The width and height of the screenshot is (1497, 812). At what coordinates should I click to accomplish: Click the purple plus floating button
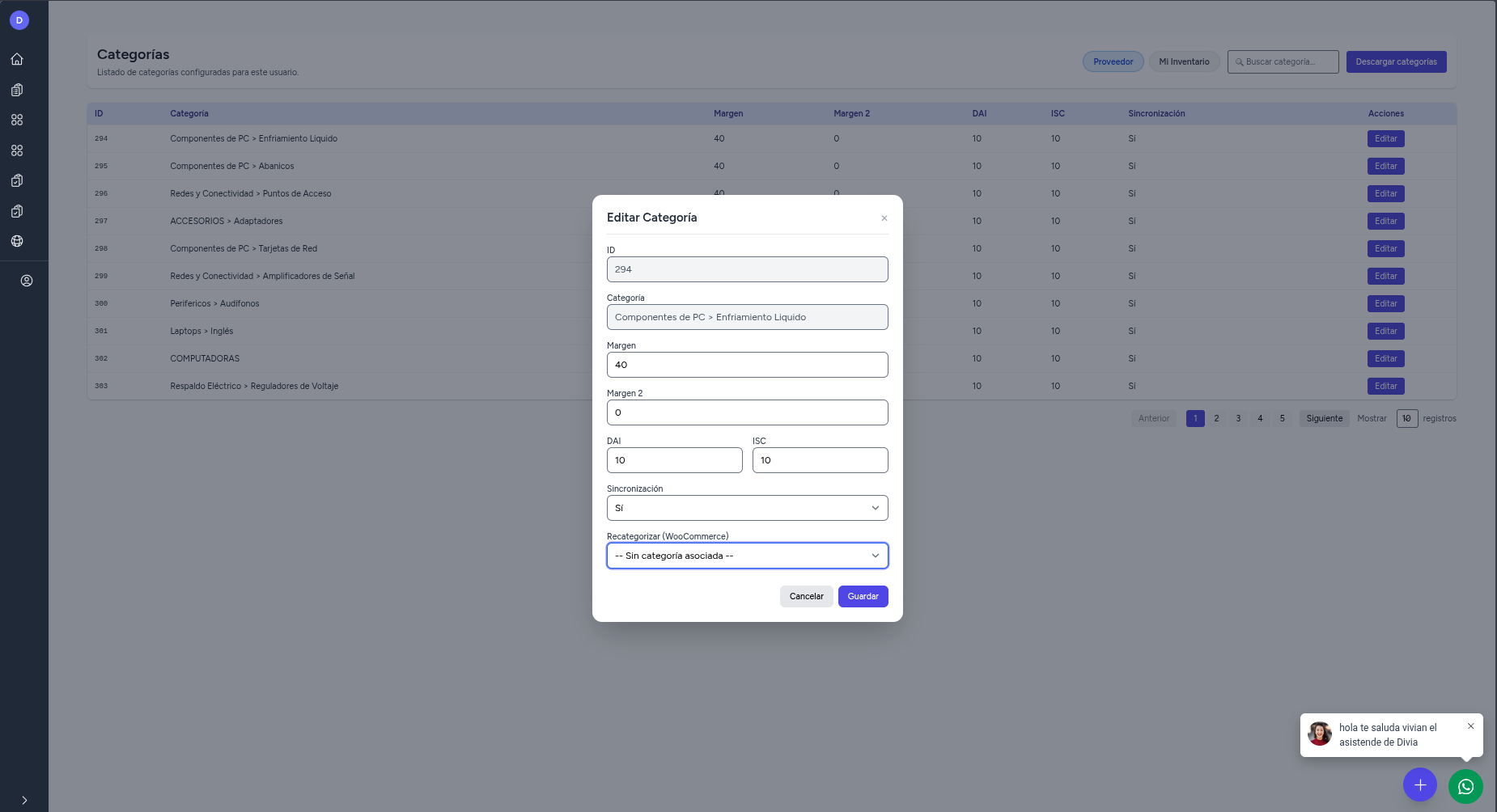[x=1419, y=785]
